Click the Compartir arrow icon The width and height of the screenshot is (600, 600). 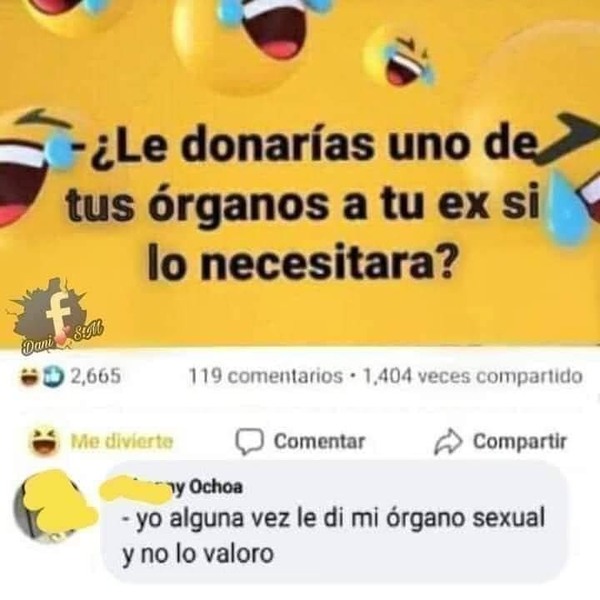pyautogui.click(x=448, y=442)
